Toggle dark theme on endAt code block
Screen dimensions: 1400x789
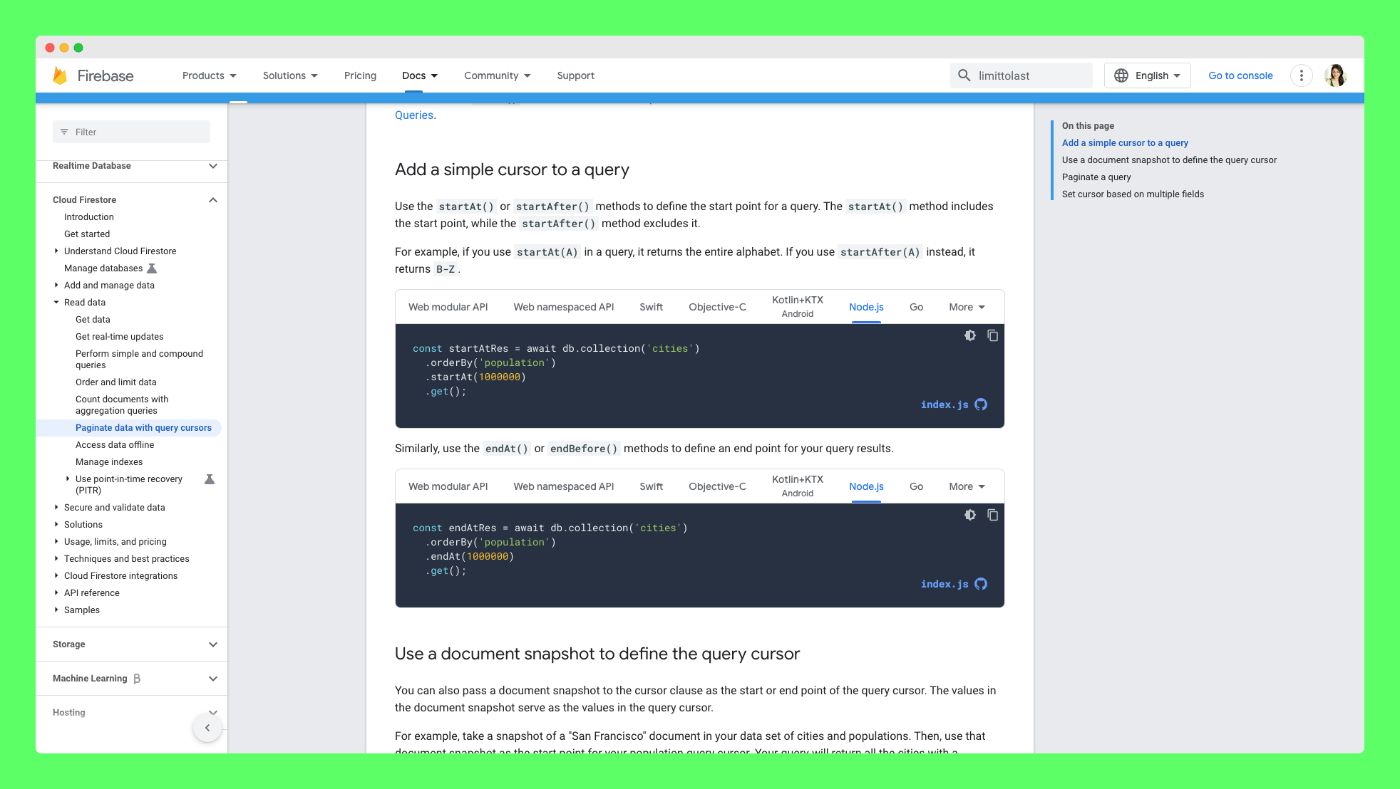tap(970, 515)
